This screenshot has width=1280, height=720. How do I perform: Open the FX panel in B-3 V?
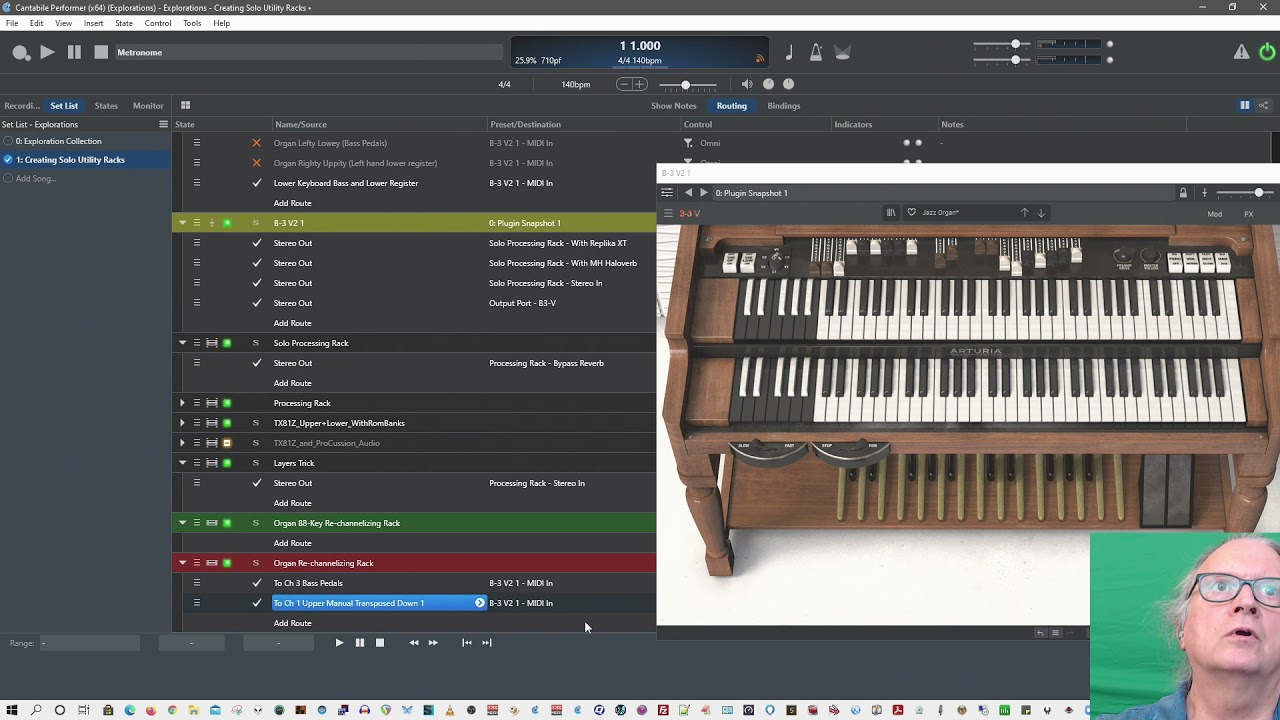coord(1249,214)
